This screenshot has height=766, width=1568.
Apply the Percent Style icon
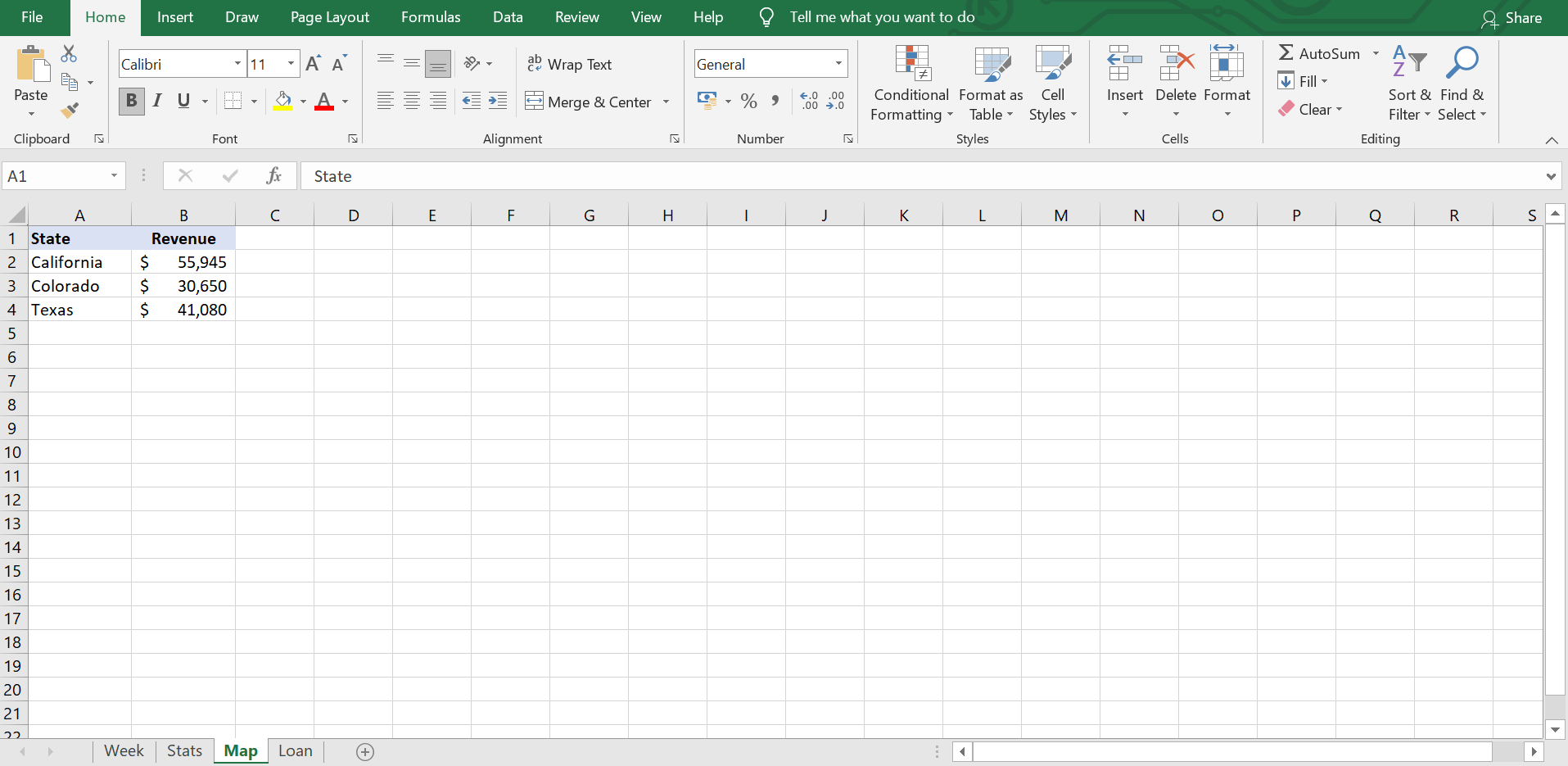[748, 101]
